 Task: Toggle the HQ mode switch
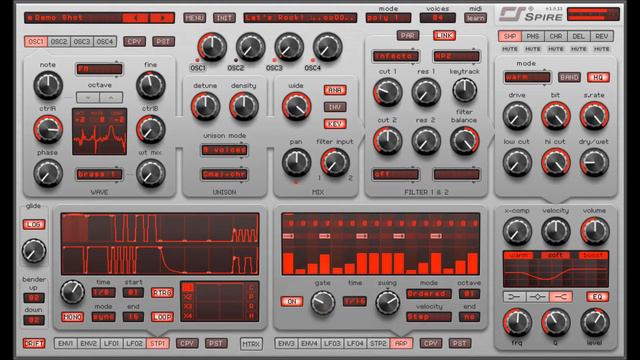[598, 77]
